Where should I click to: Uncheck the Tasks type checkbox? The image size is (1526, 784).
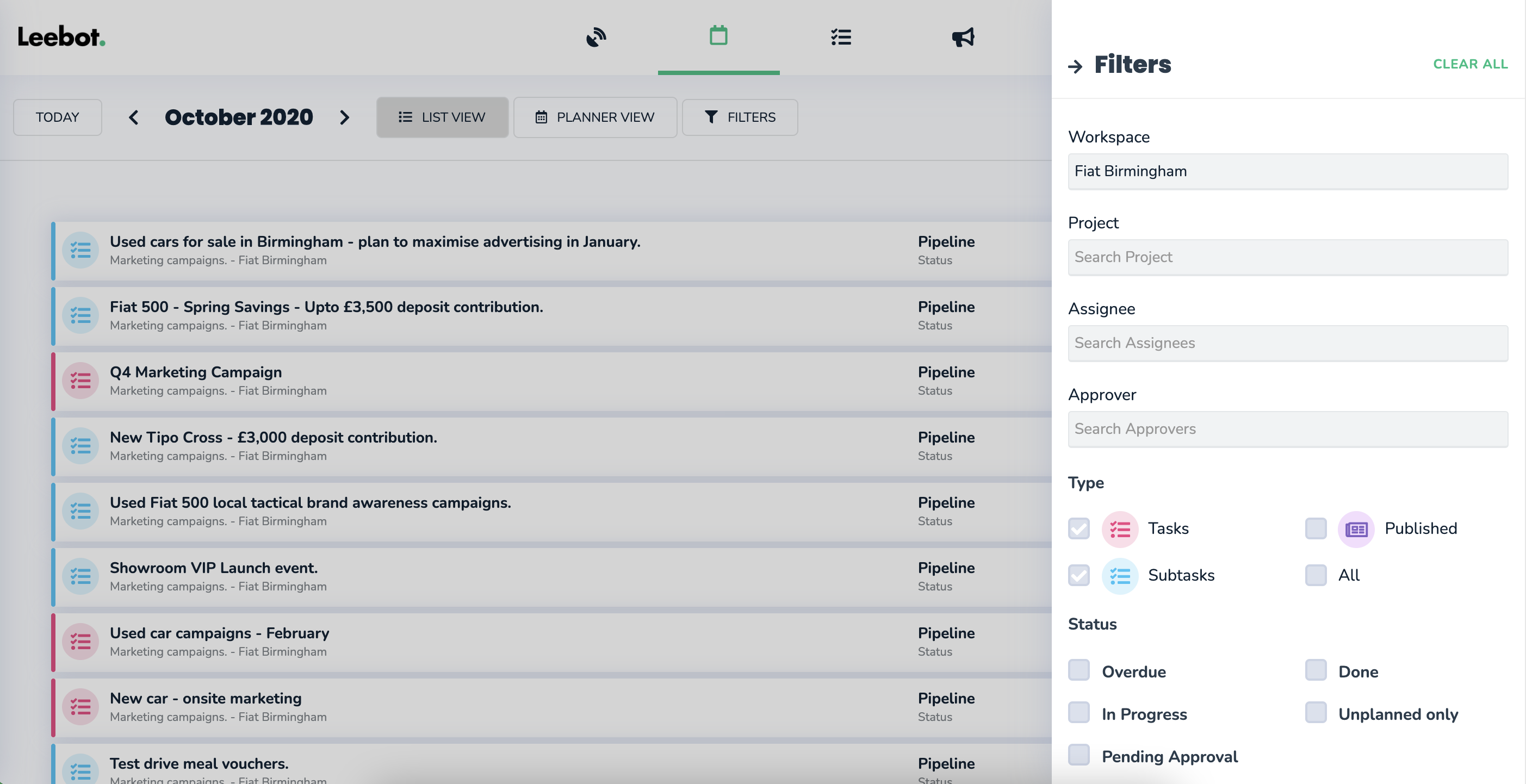[x=1079, y=529]
